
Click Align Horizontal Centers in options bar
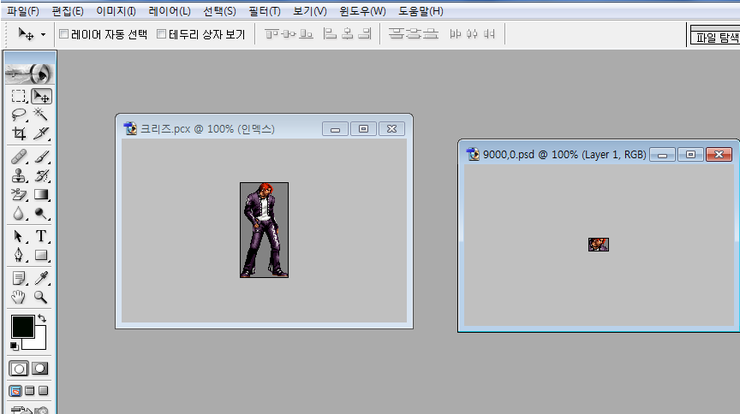point(347,34)
